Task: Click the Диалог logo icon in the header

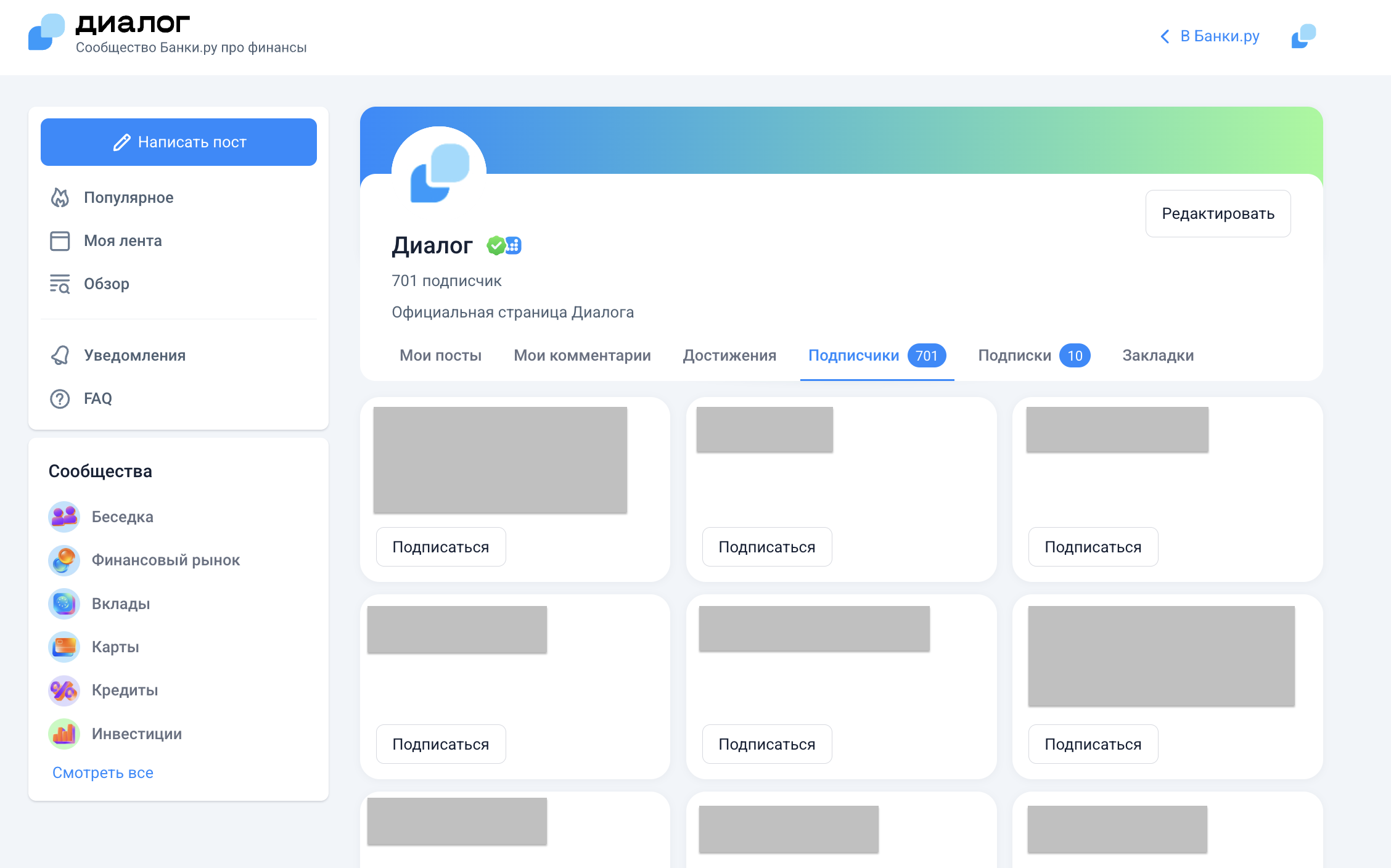Action: click(x=46, y=32)
